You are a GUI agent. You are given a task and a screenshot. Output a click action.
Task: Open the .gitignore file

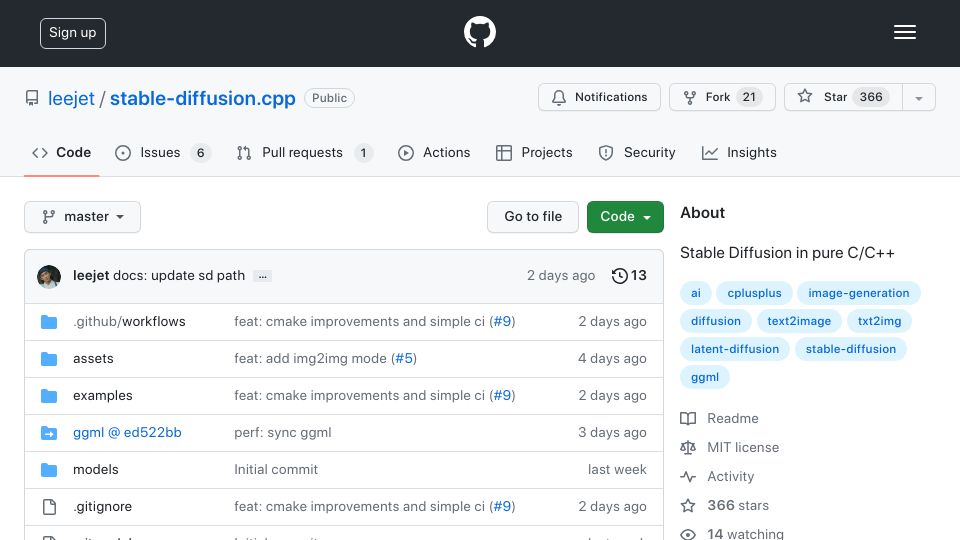tap(102, 506)
